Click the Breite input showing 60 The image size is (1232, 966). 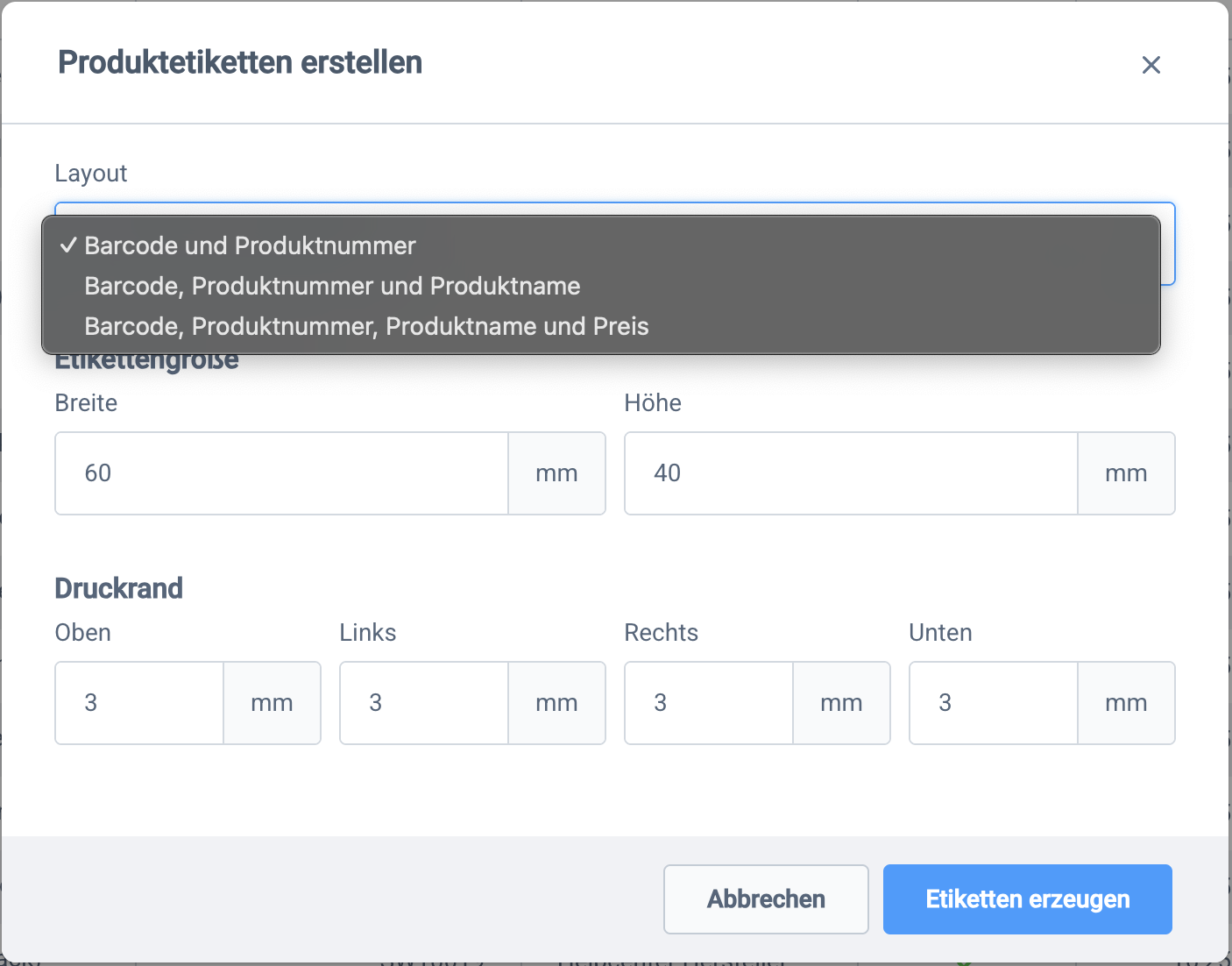point(280,473)
